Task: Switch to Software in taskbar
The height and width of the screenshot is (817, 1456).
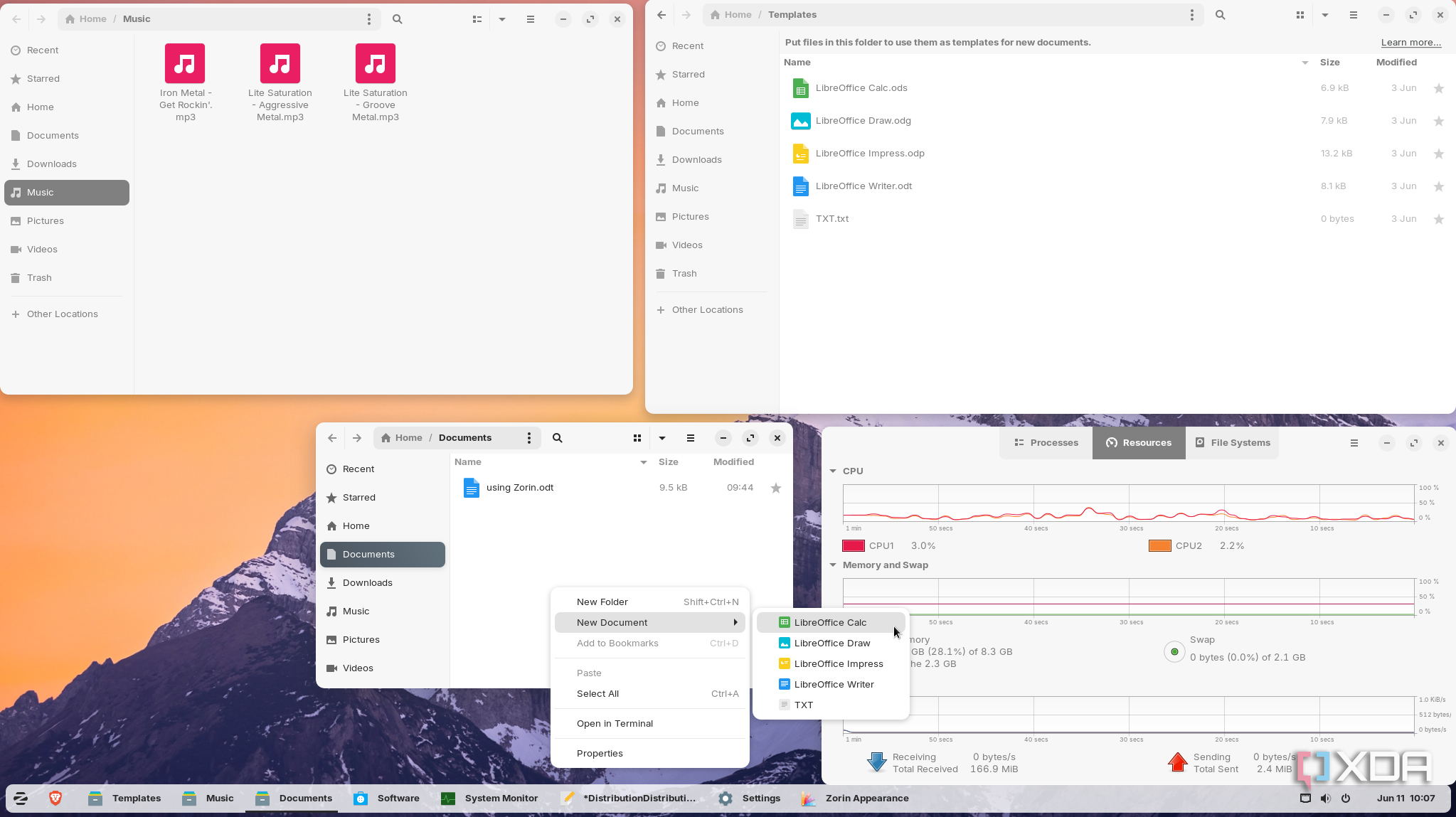Action: pyautogui.click(x=387, y=799)
